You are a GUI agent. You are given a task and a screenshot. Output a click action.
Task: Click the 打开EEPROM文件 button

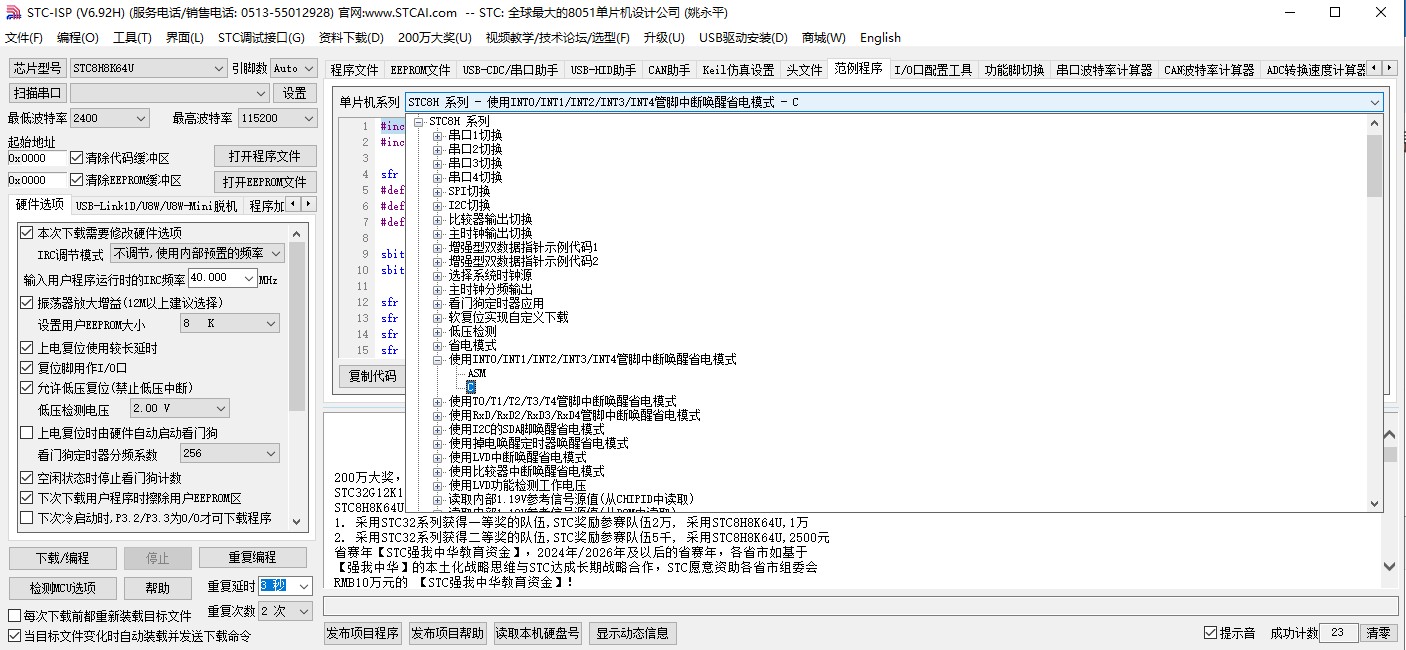pyautogui.click(x=265, y=182)
